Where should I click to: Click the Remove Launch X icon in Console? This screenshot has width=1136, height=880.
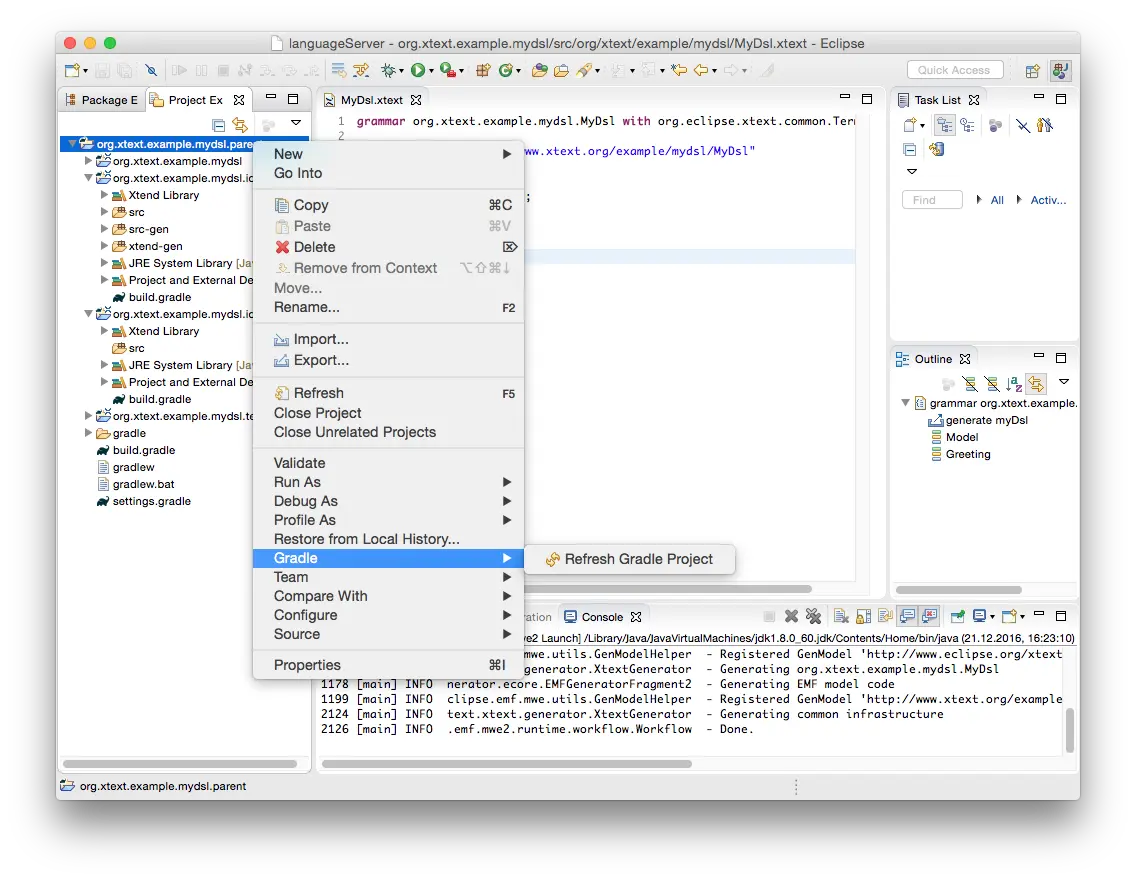pos(791,616)
